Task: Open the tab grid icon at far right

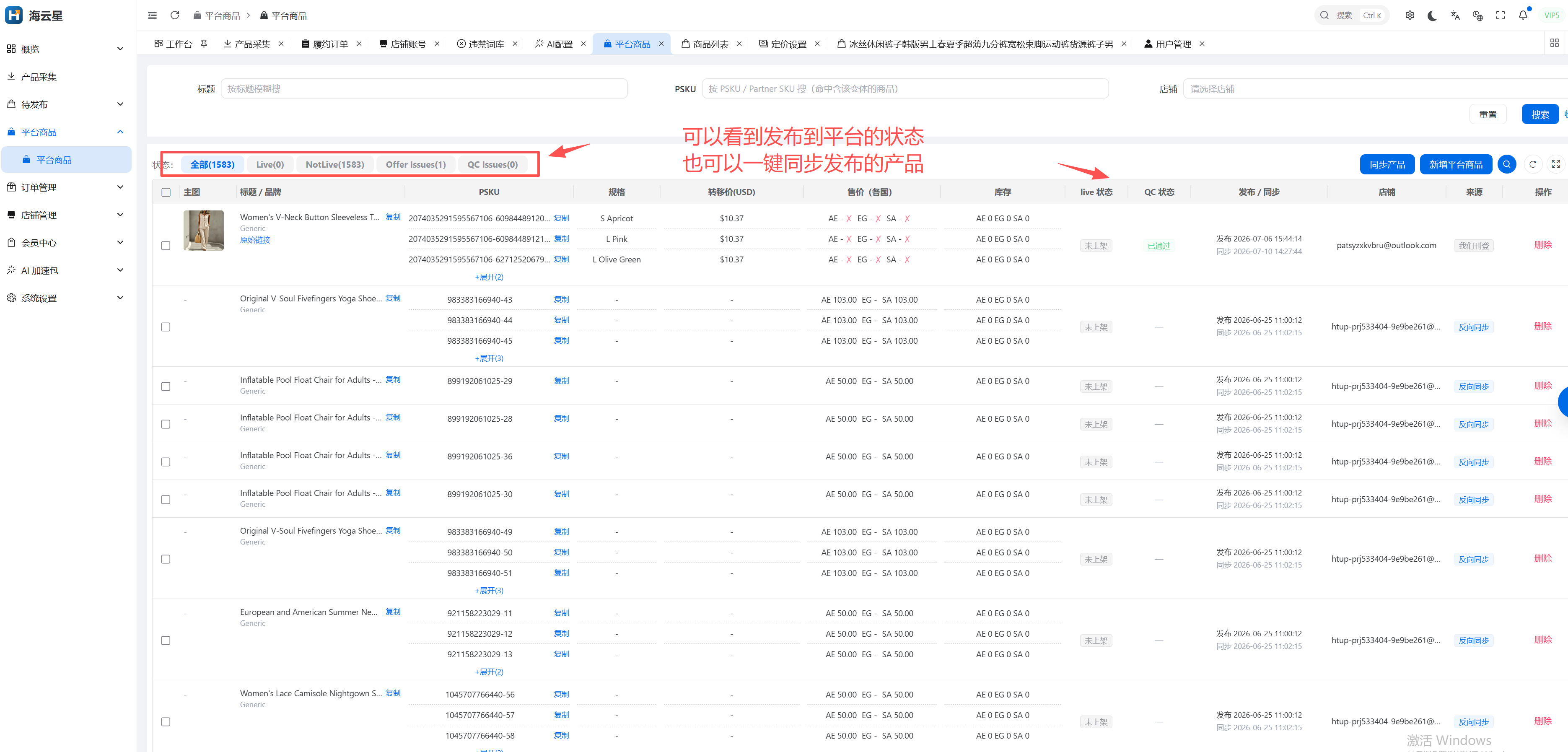Action: click(x=1554, y=43)
